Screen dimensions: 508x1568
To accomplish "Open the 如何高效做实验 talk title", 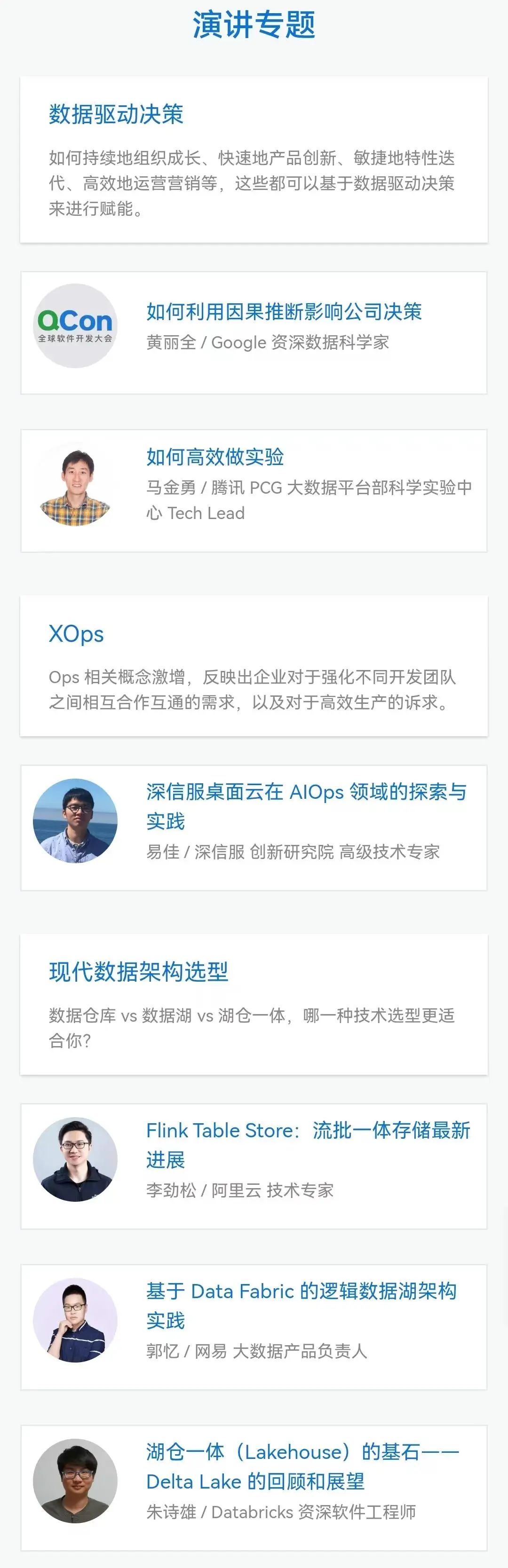I will tap(215, 457).
